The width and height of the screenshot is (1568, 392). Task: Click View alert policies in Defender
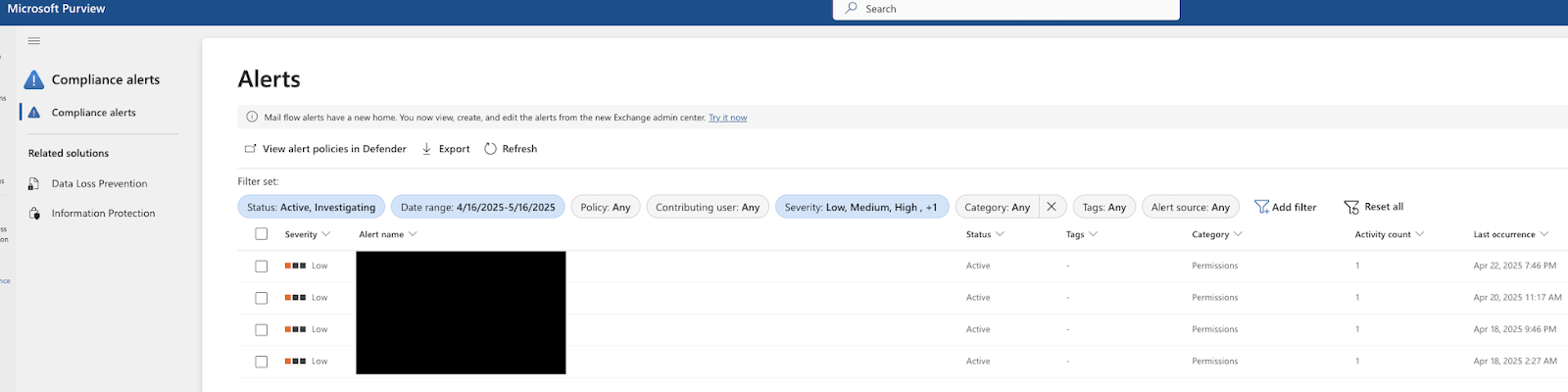tap(325, 149)
